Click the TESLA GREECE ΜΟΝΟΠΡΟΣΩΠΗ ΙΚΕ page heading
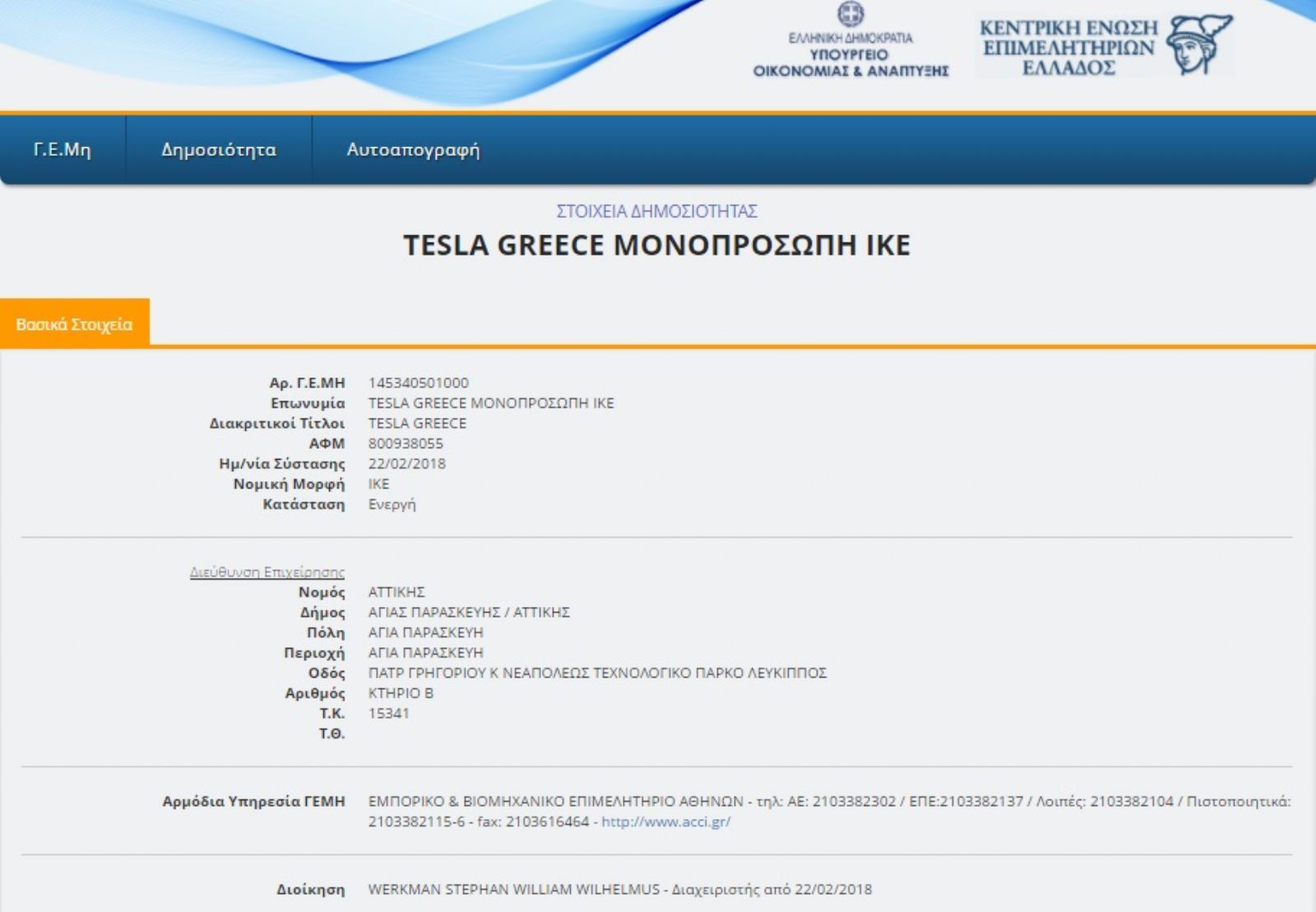 (657, 245)
